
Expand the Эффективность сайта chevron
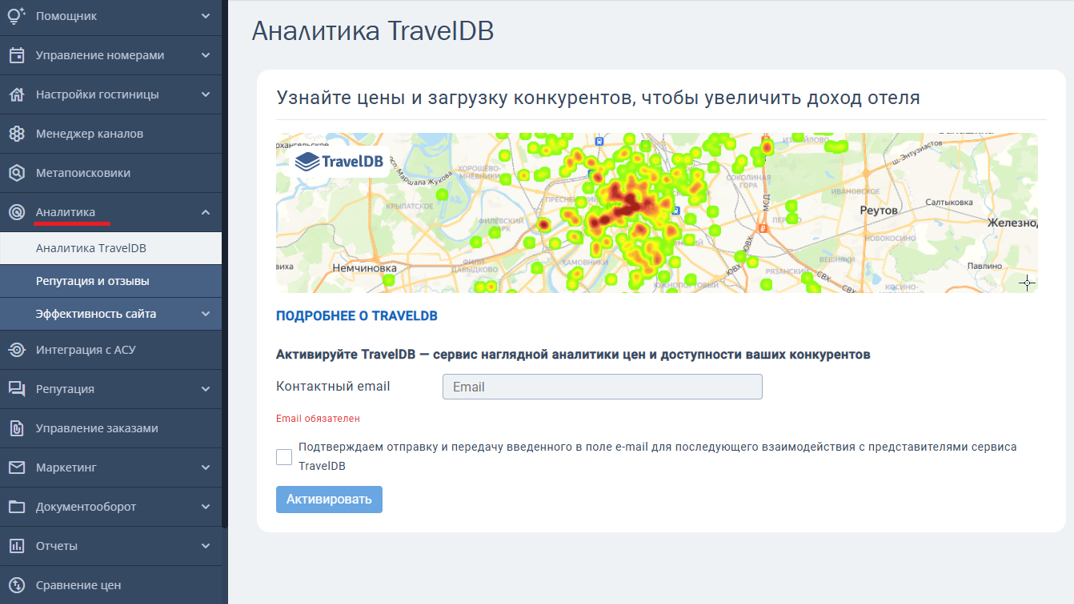click(205, 314)
